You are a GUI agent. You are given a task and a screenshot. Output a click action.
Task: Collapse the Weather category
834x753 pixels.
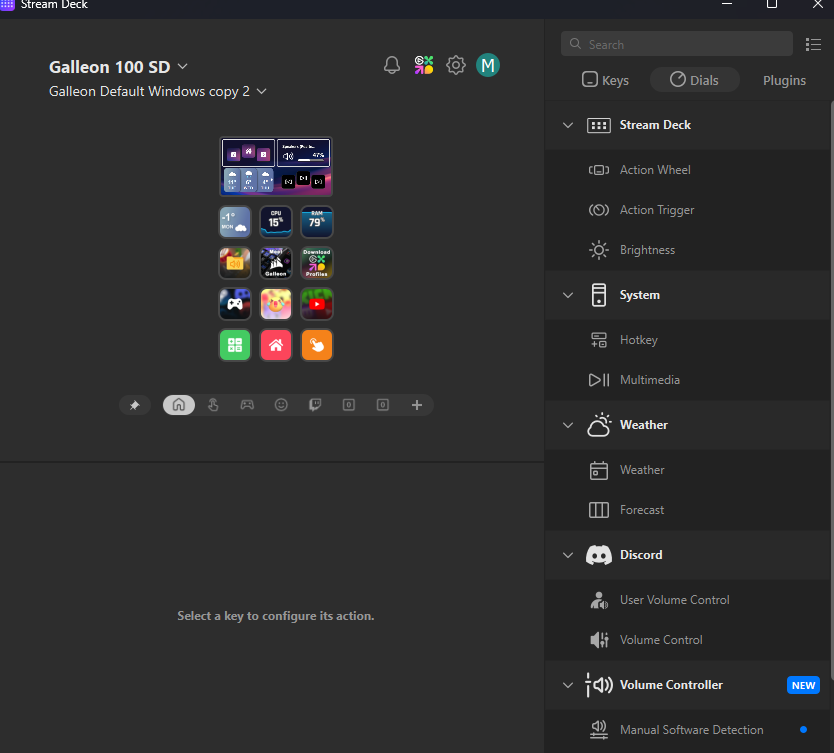click(x=568, y=425)
